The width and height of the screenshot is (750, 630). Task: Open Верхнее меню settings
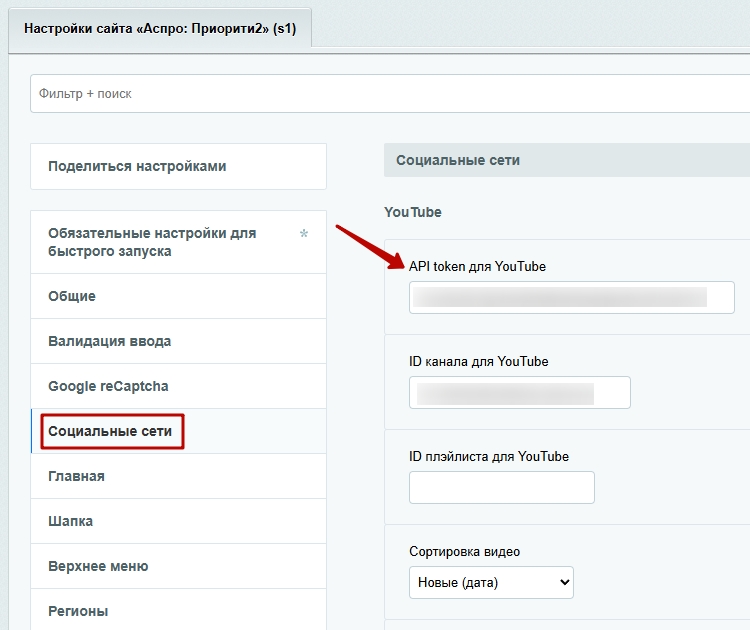(x=178, y=566)
